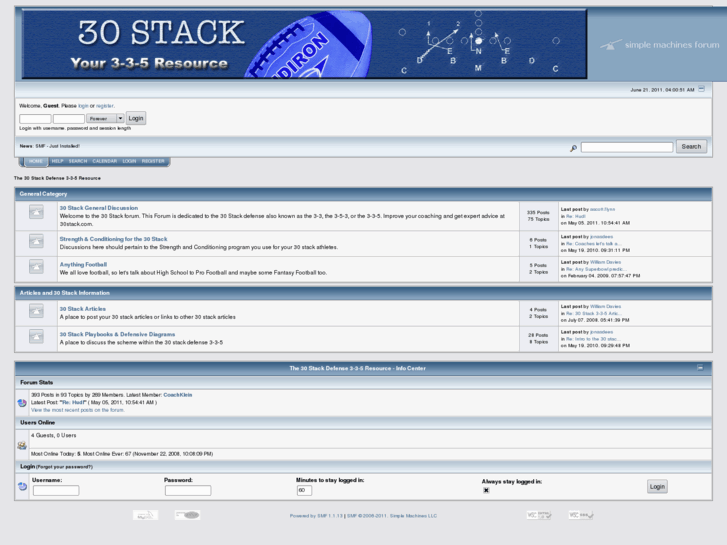Image resolution: width=727 pixels, height=545 pixels.
Task: Click the Minutes to stay logged in field
Action: [304, 490]
